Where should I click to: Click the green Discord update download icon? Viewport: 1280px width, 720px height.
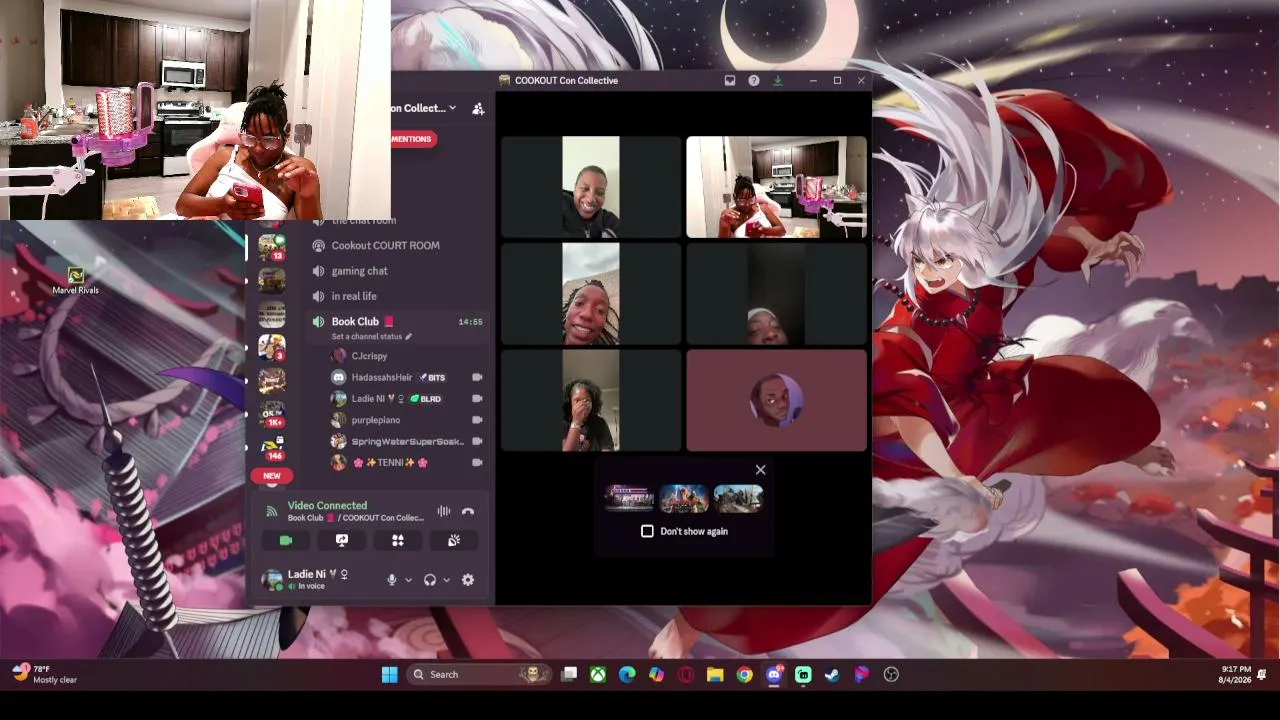click(x=777, y=80)
